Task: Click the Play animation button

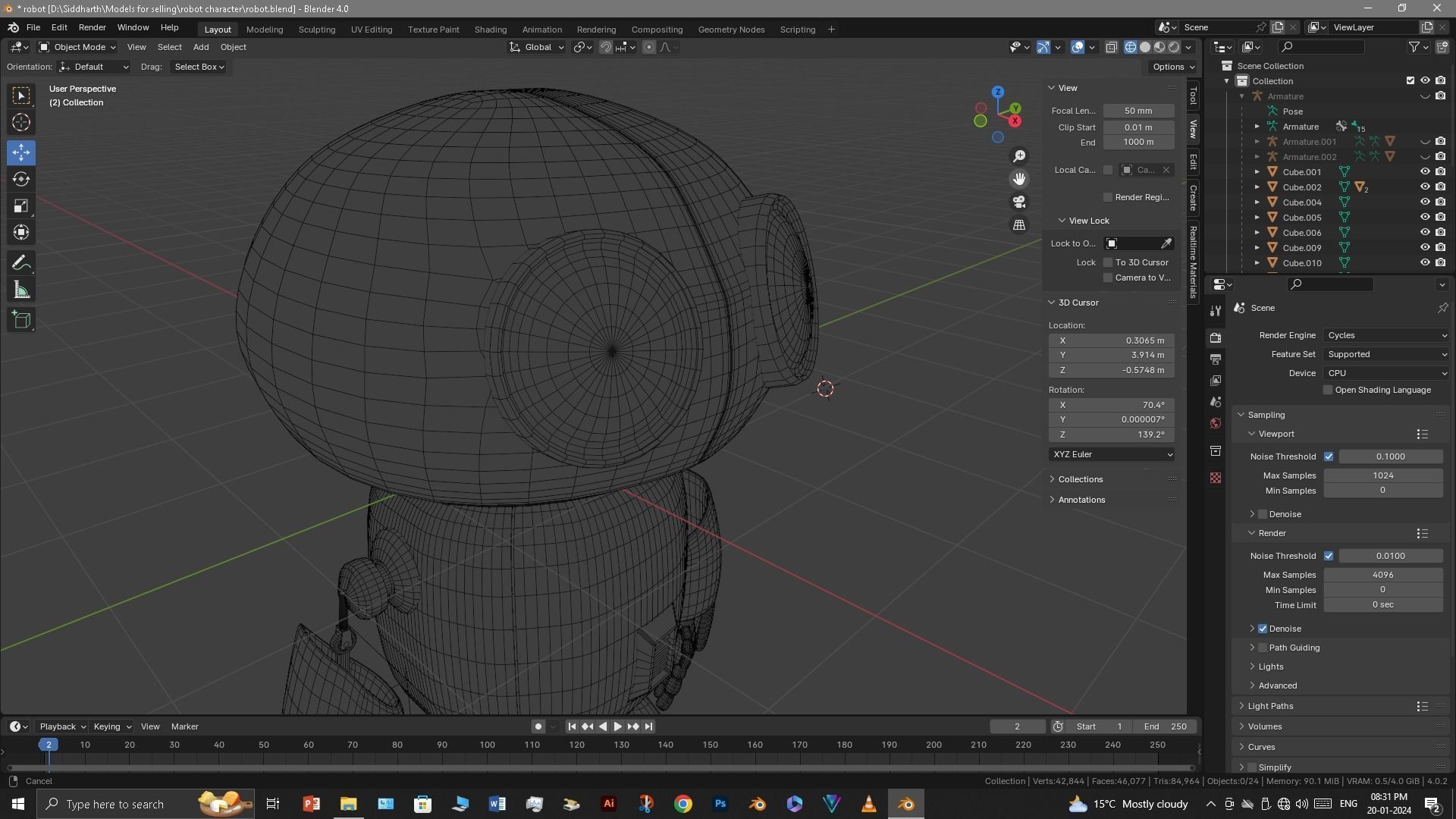Action: (618, 726)
